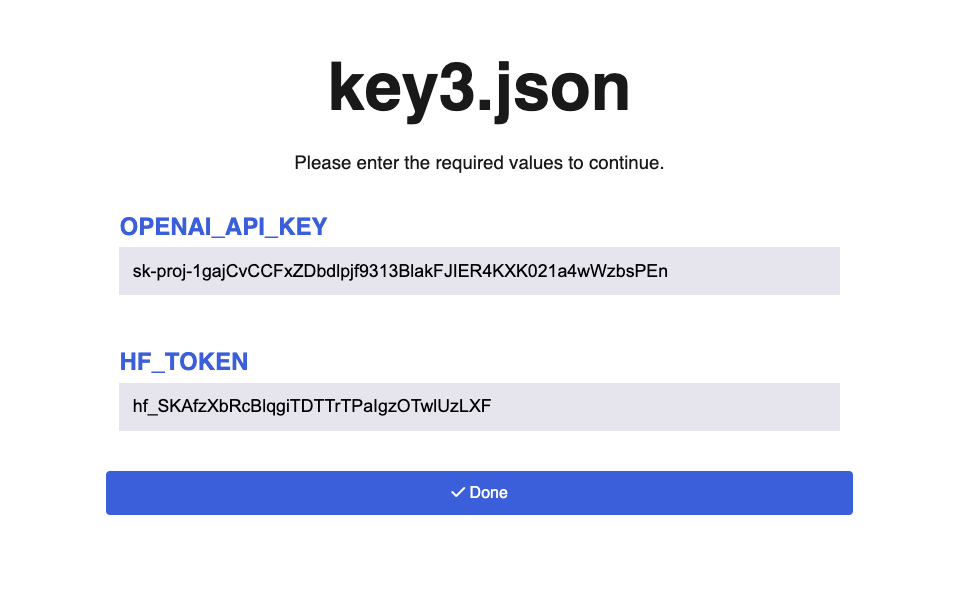Click the key3.json heading
Image resolution: width=966 pixels, height=604 pixels.
[x=479, y=89]
